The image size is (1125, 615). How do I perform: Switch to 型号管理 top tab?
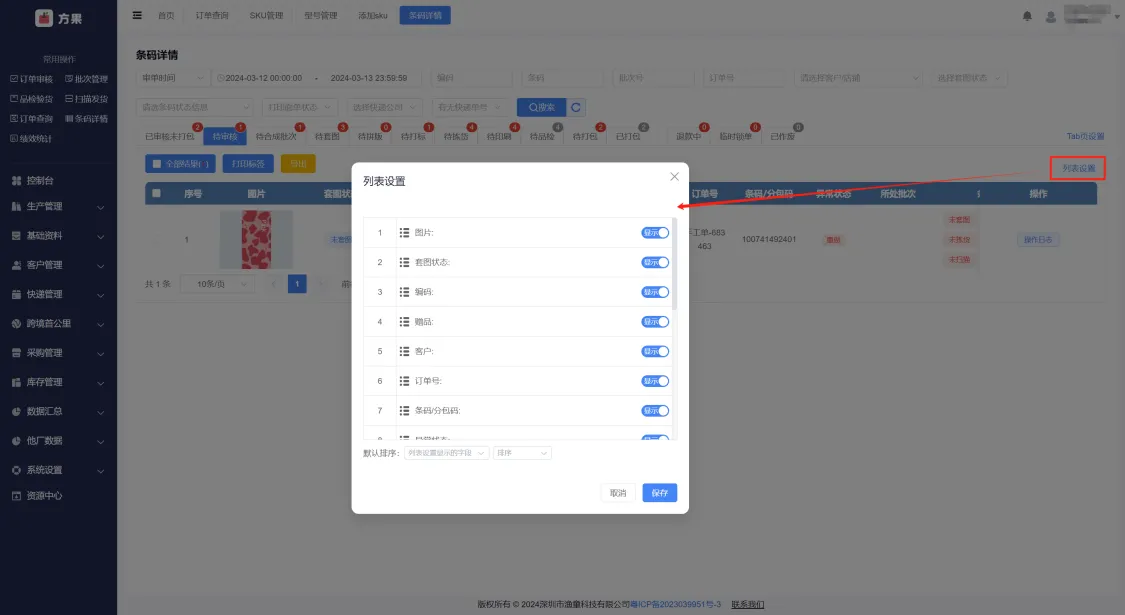click(x=321, y=15)
